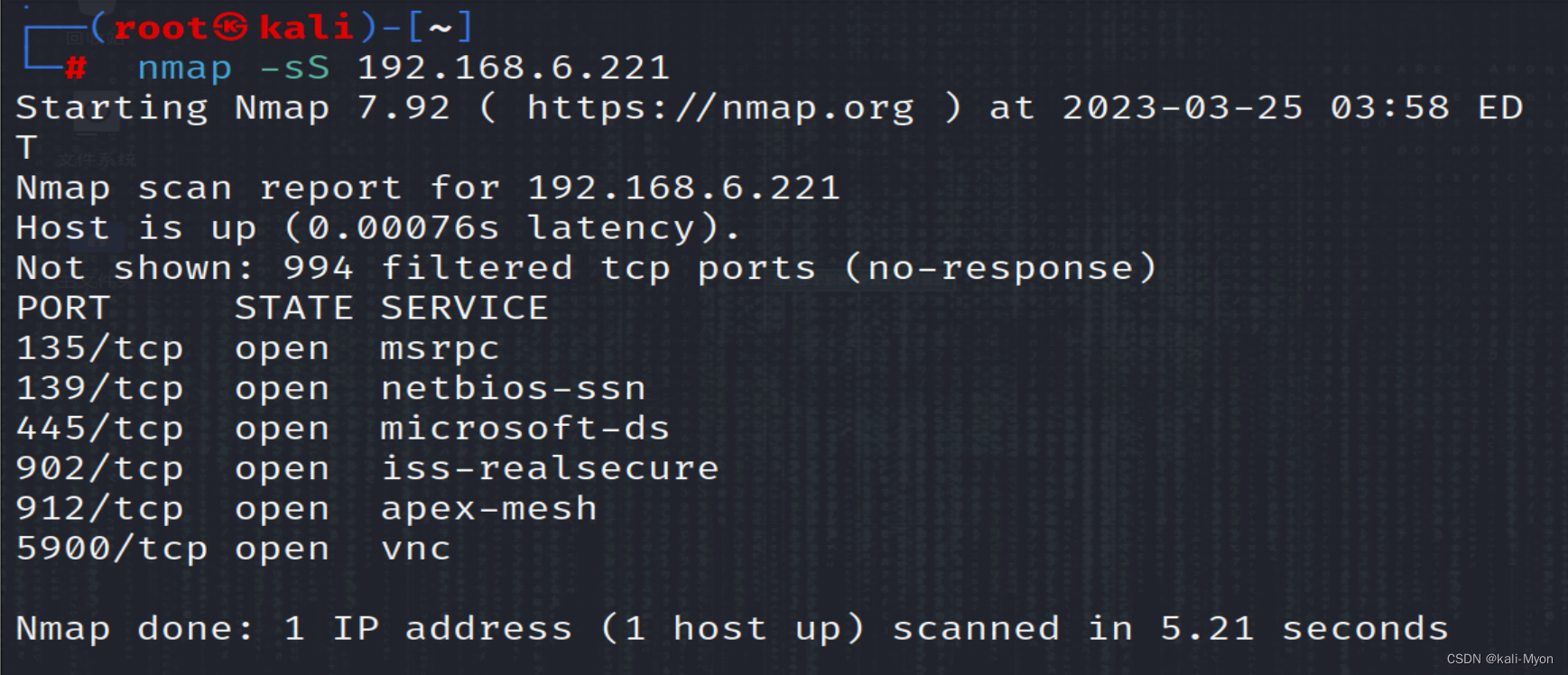
Task: Click the IP address on the command line
Action: (x=513, y=69)
